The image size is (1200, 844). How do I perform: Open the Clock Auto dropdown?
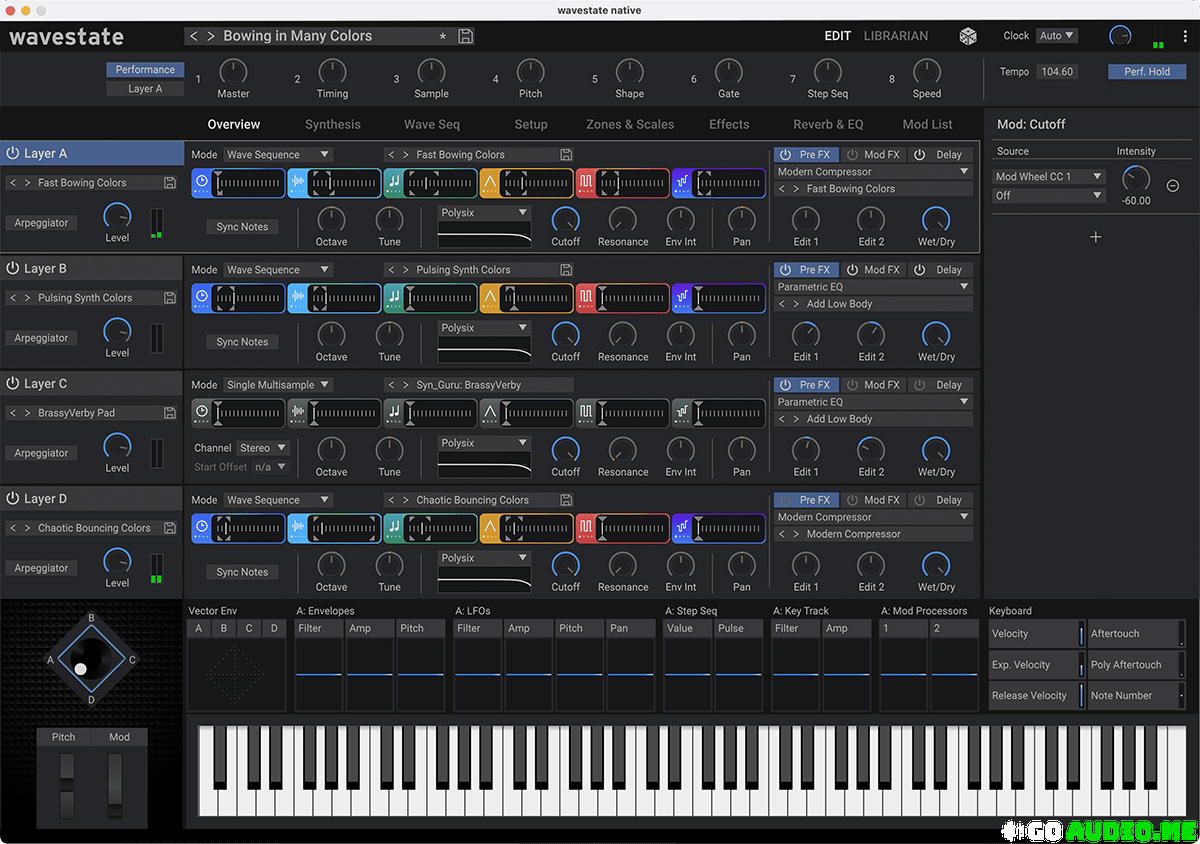[x=1057, y=36]
